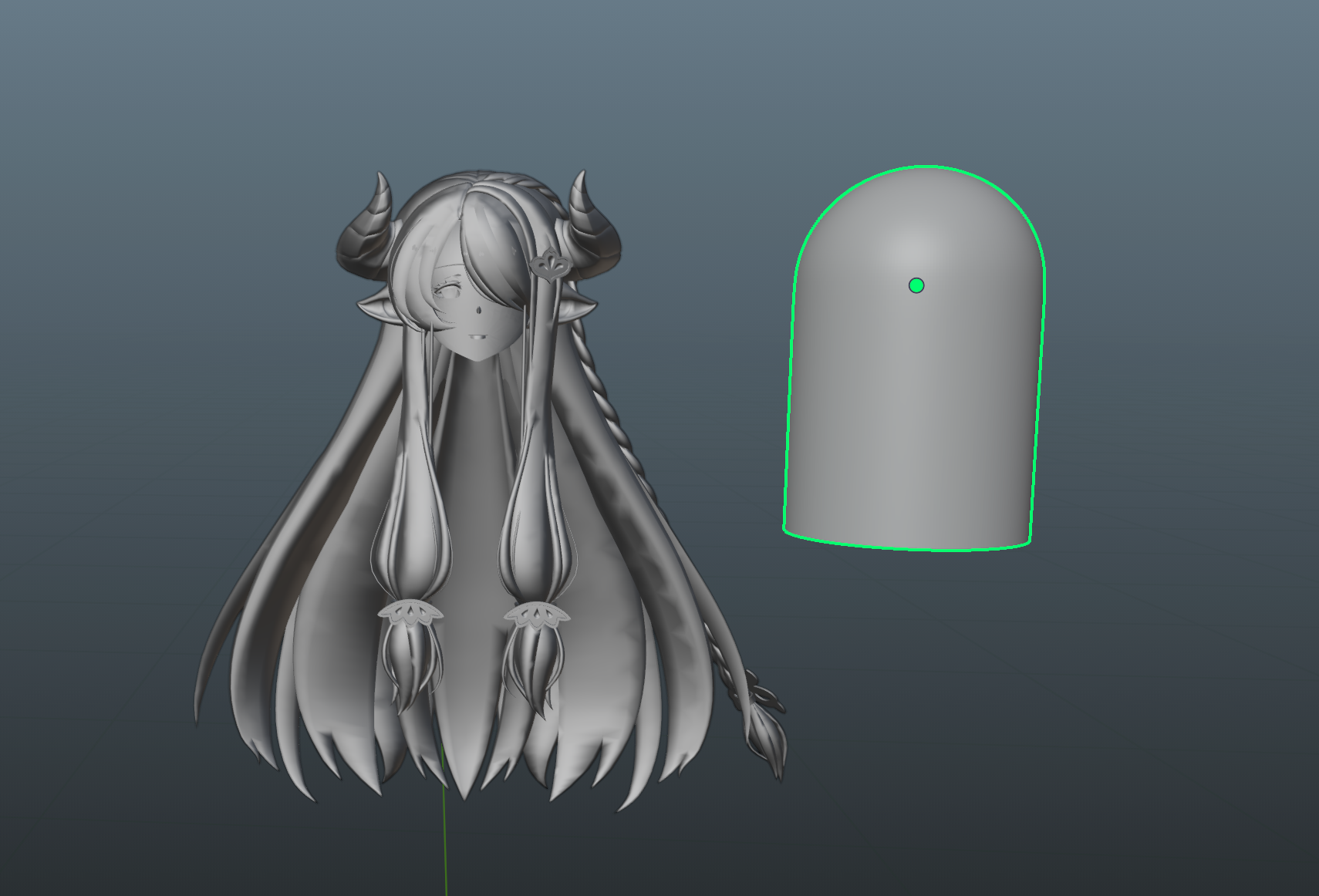Select the right lotus-shaped hair tie ornament
The width and height of the screenshot is (1319, 896).
[536, 615]
